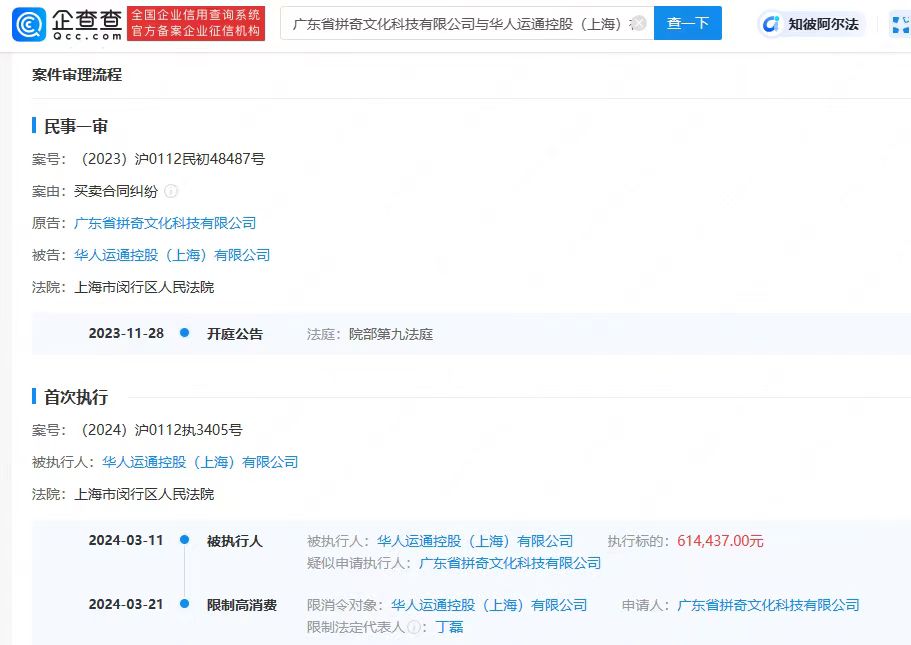This screenshot has height=645, width=911.
Task: Click the info icon next to 买卖合同纠纷
Action: (x=171, y=191)
